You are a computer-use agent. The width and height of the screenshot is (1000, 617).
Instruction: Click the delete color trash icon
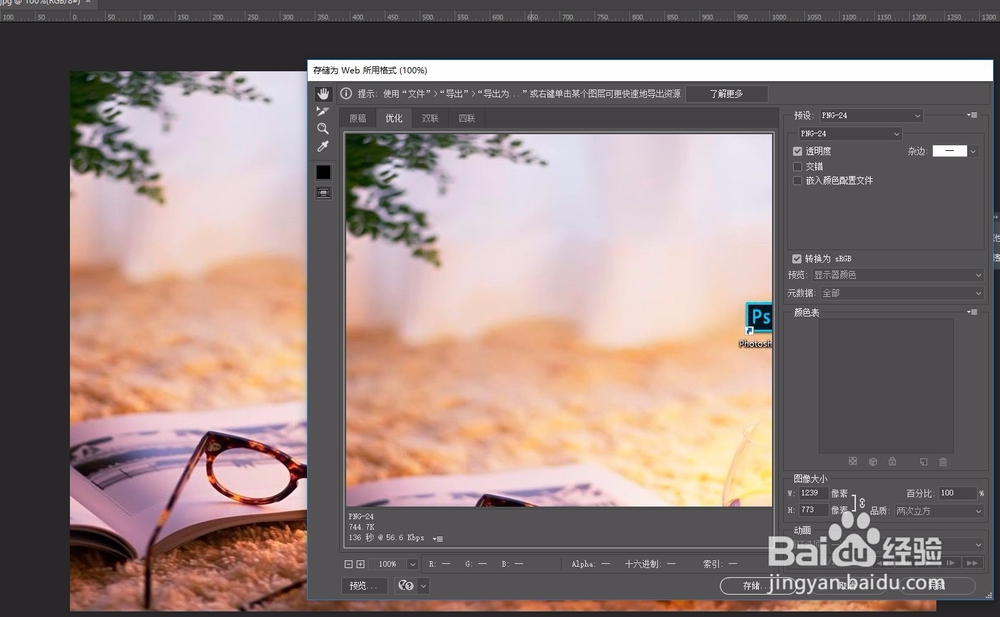pyautogui.click(x=943, y=461)
